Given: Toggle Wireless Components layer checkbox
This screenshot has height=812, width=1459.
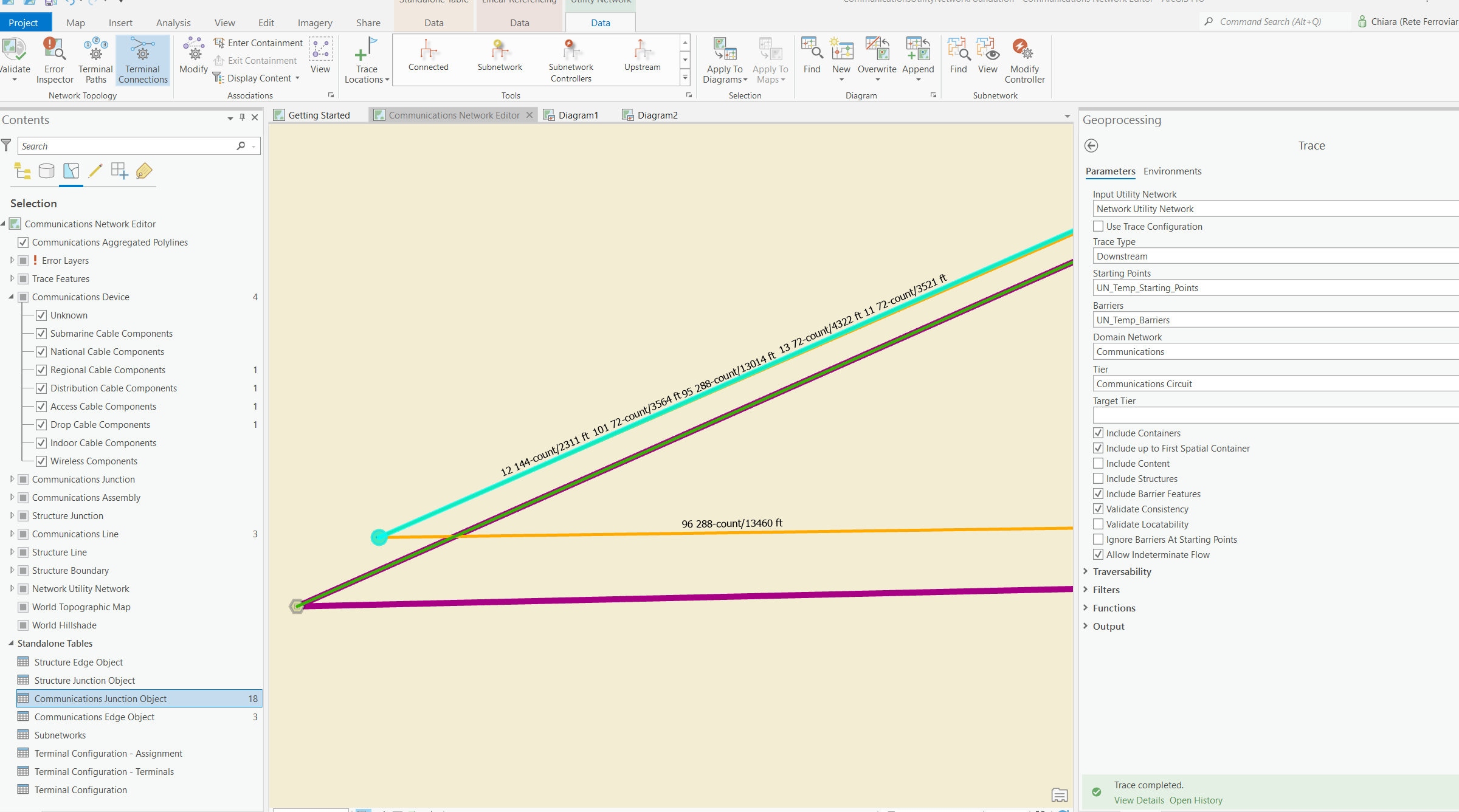Looking at the screenshot, I should (x=41, y=461).
